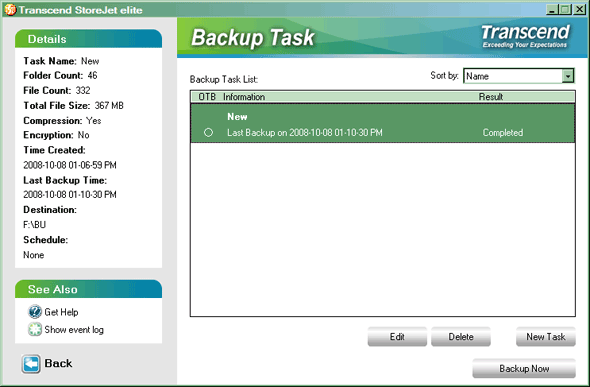Click the Details panel header
Viewport: 590px width, 387px height.
click(x=88, y=39)
